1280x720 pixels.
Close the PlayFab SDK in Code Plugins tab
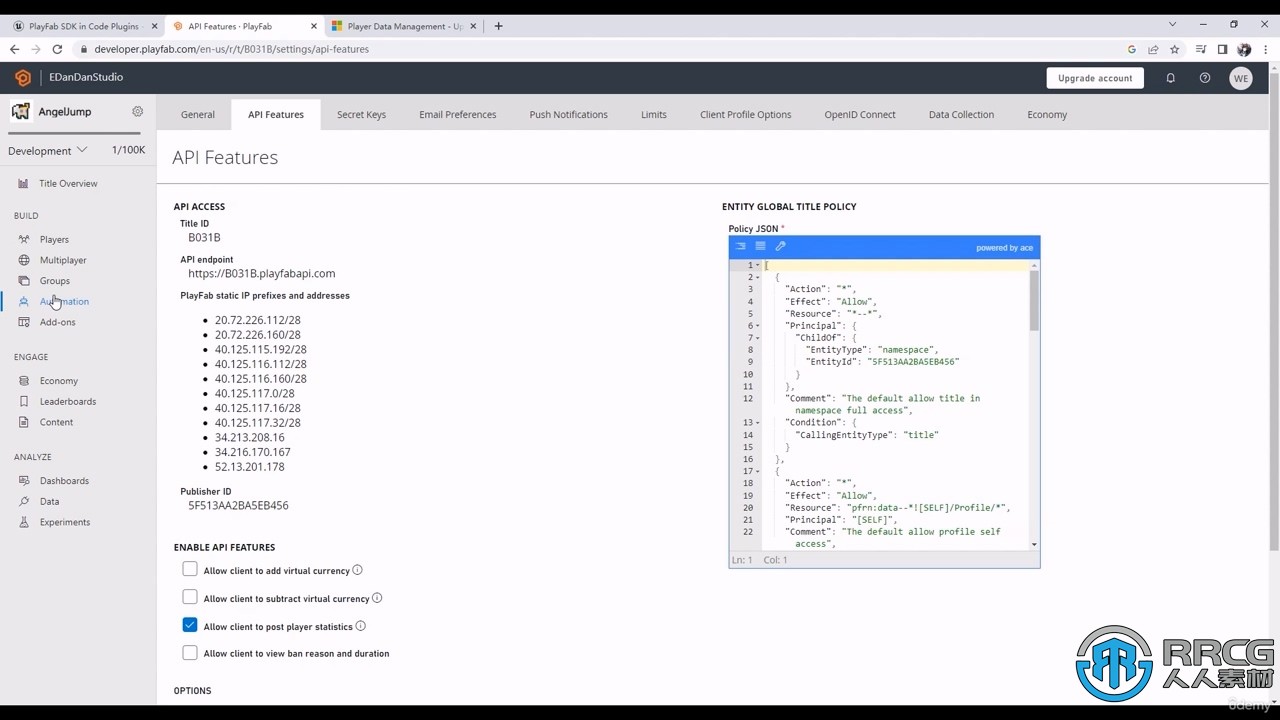154,26
